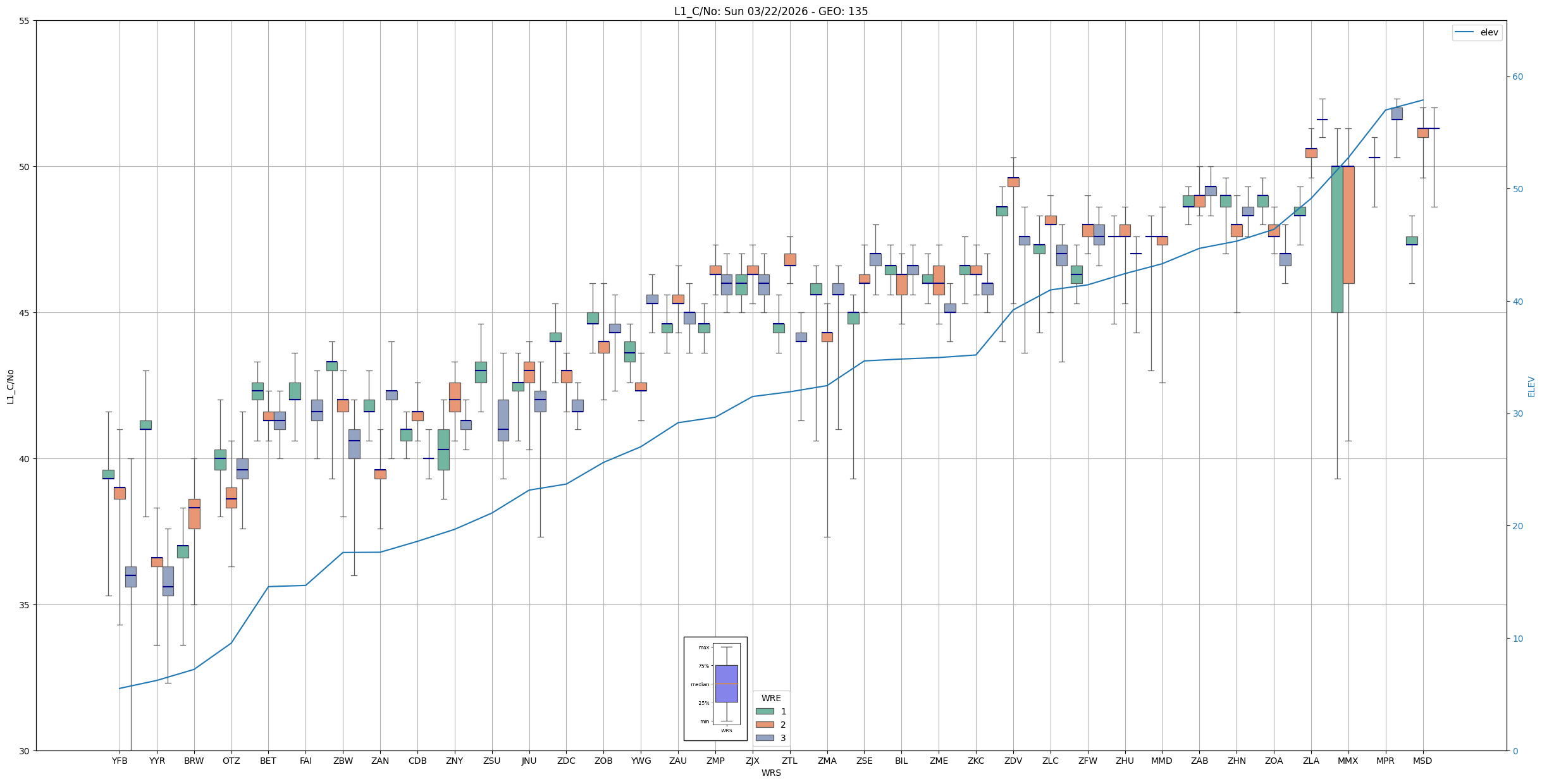
Task: Click the BET station label
Action: click(268, 761)
